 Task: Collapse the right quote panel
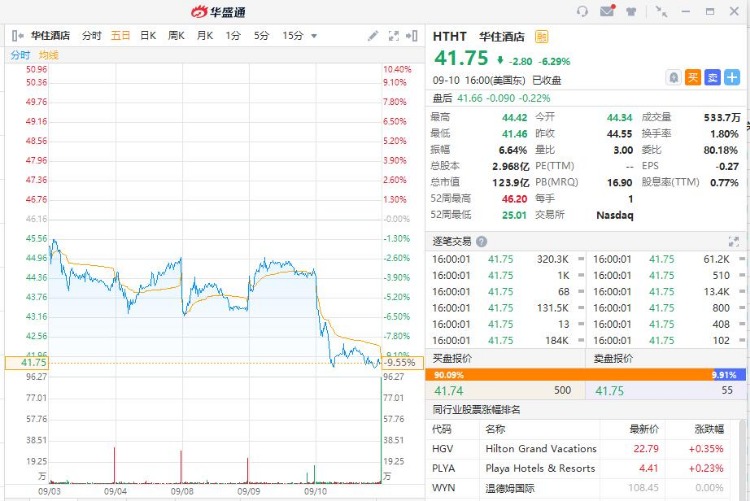(x=412, y=36)
